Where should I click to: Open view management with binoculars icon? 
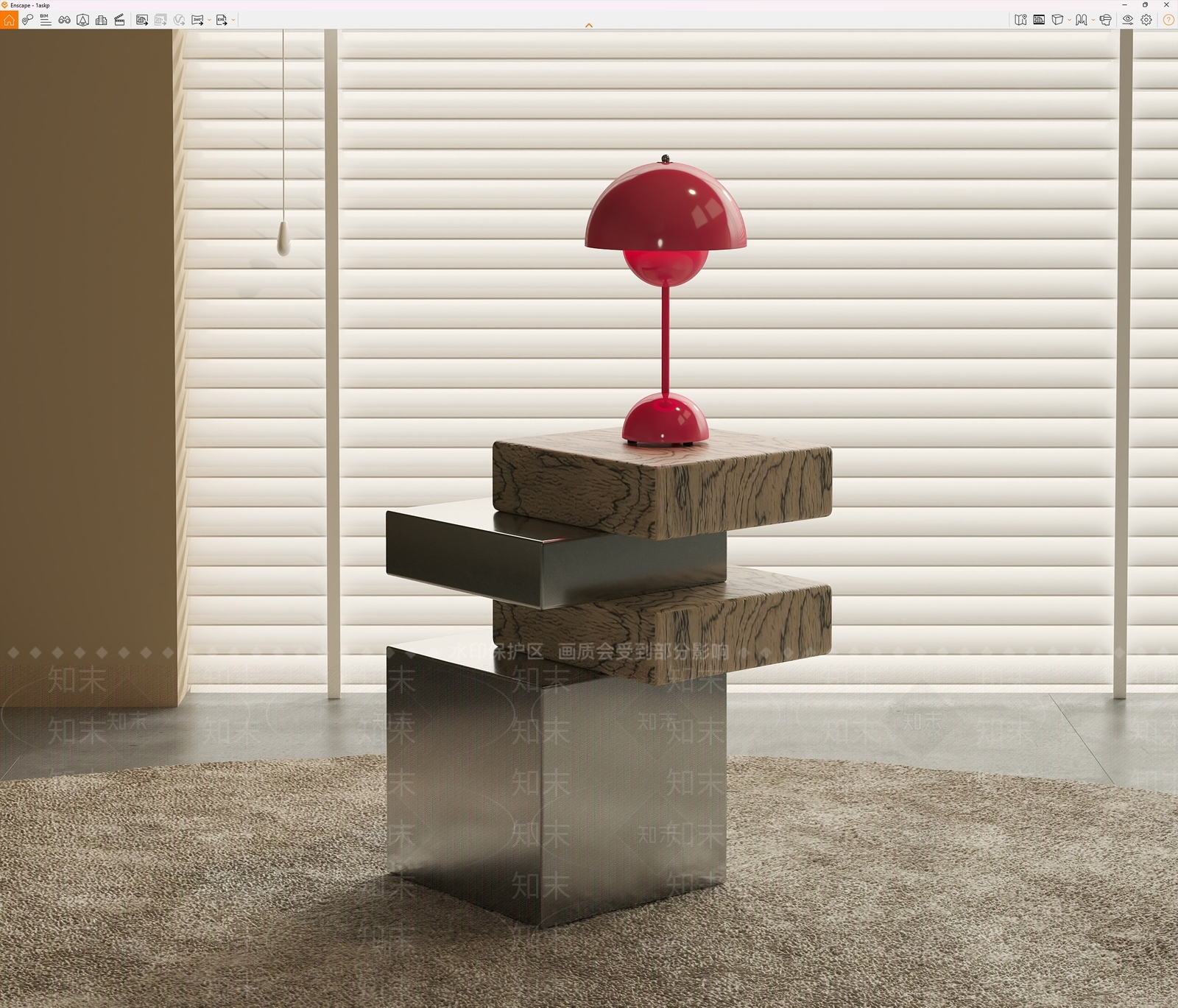click(64, 20)
